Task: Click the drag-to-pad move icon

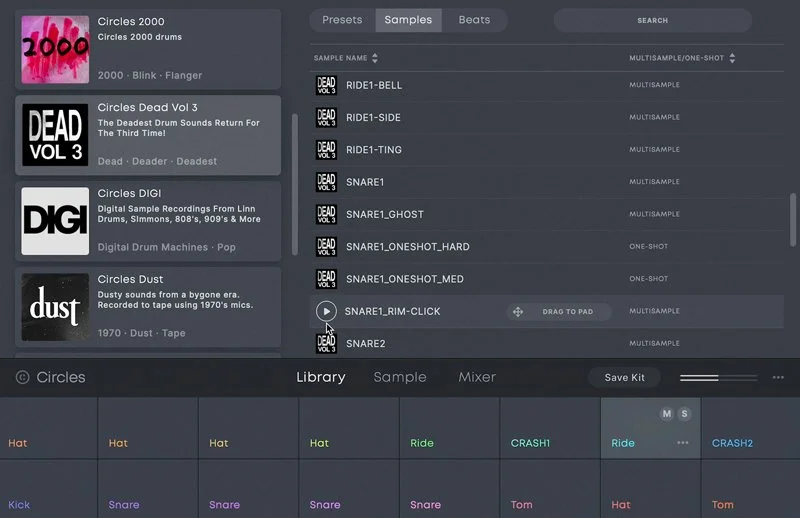Action: point(518,311)
